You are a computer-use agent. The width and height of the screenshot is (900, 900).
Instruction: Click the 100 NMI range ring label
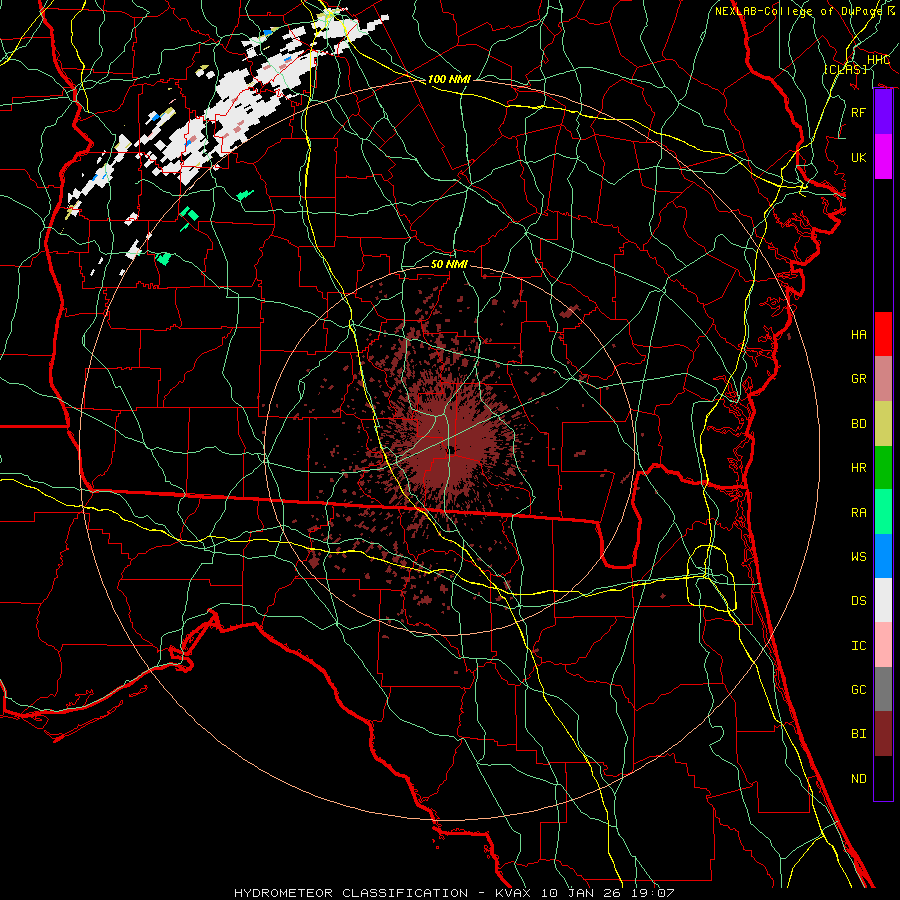449,79
